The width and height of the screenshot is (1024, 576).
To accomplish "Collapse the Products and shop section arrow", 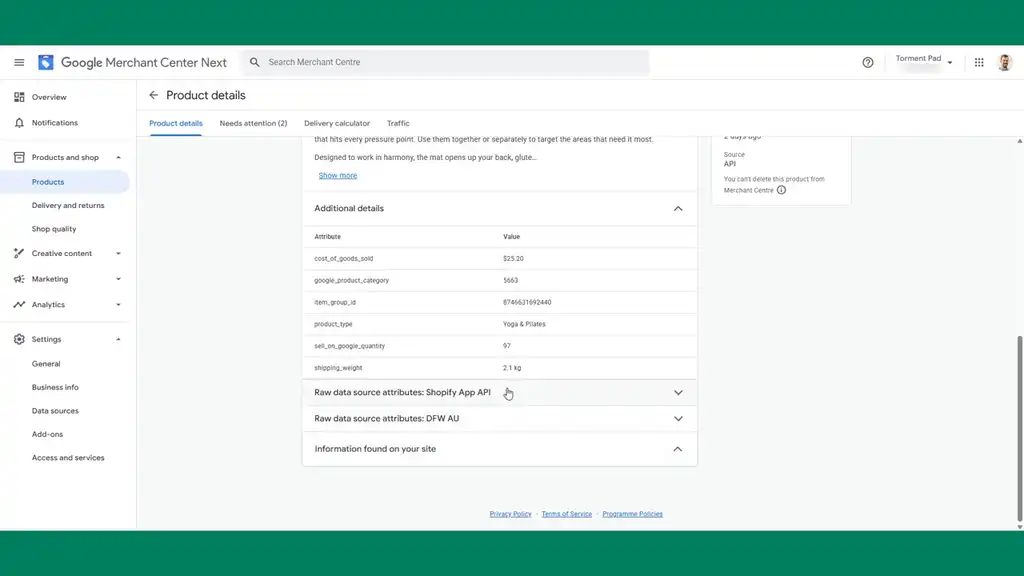I will point(118,157).
